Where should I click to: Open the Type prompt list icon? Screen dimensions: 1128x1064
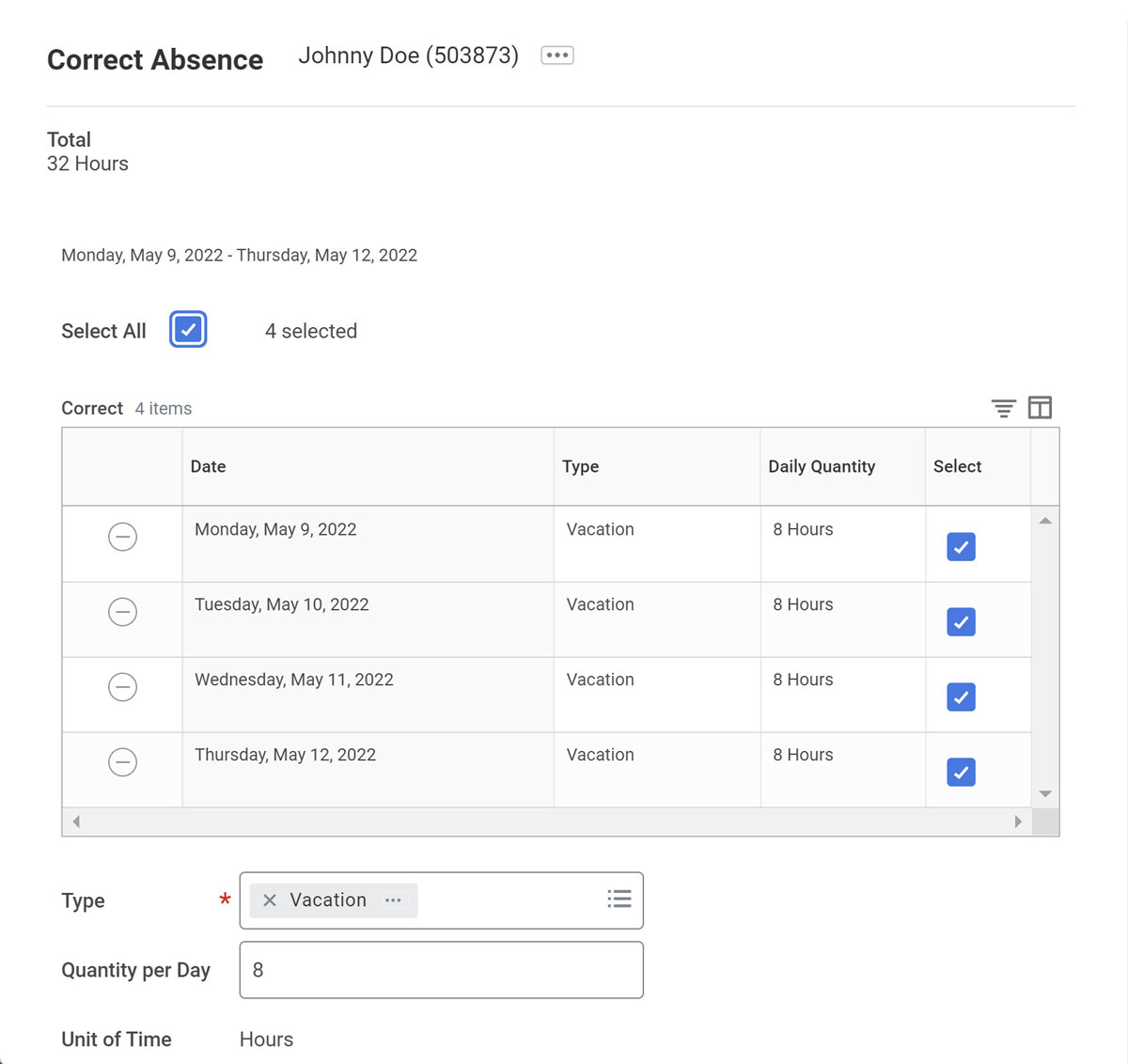tap(619, 900)
